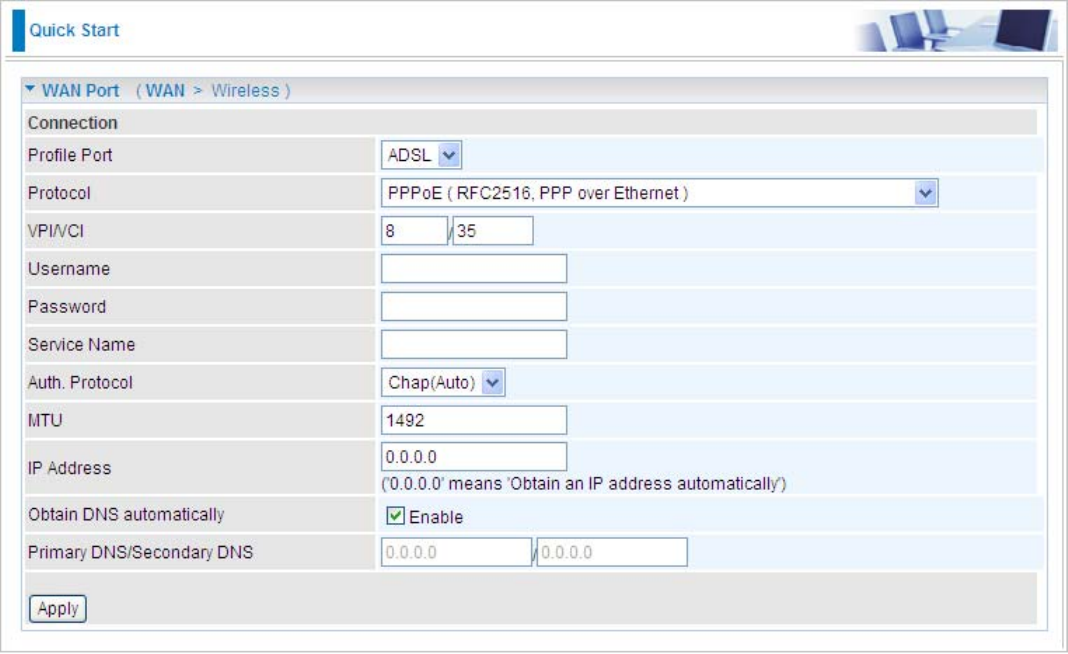Click the VCI field containing 35

pyautogui.click(x=493, y=231)
